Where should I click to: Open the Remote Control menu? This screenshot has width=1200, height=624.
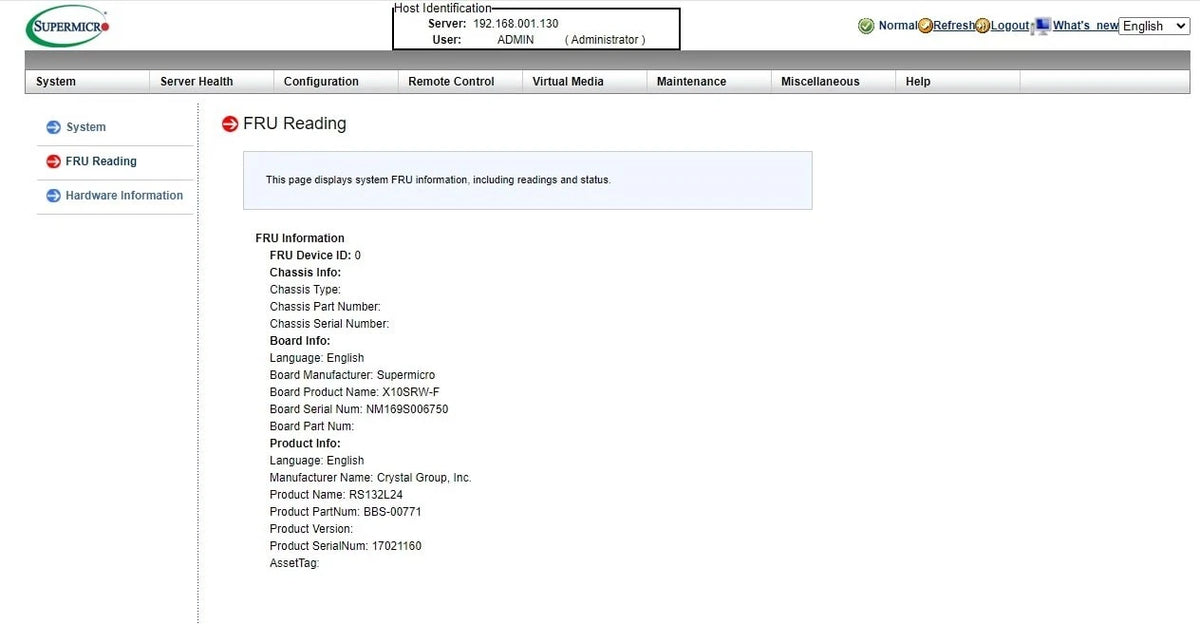click(451, 82)
